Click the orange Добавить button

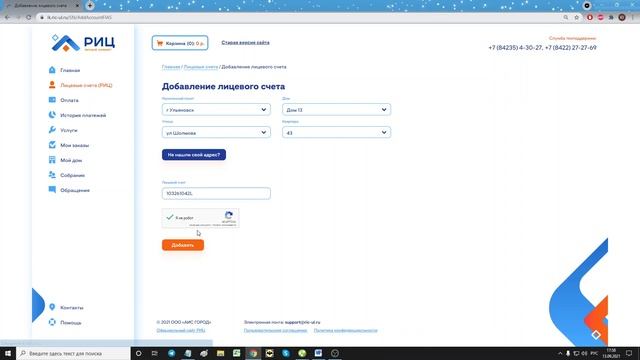point(183,245)
